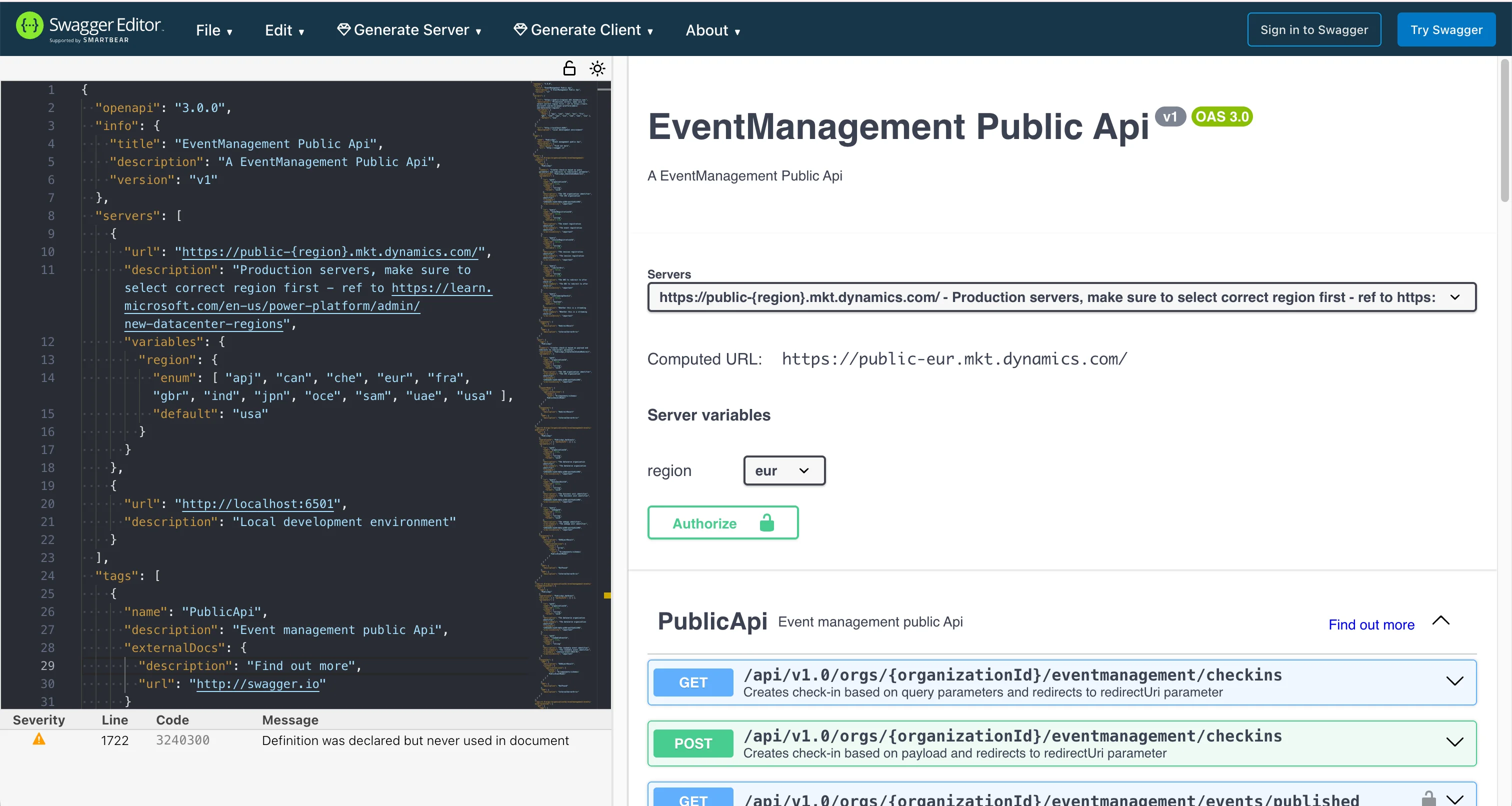The height and width of the screenshot is (806, 1512).
Task: Click the public-{region}.mkt.dynamics.com URL in the editor
Action: point(330,252)
